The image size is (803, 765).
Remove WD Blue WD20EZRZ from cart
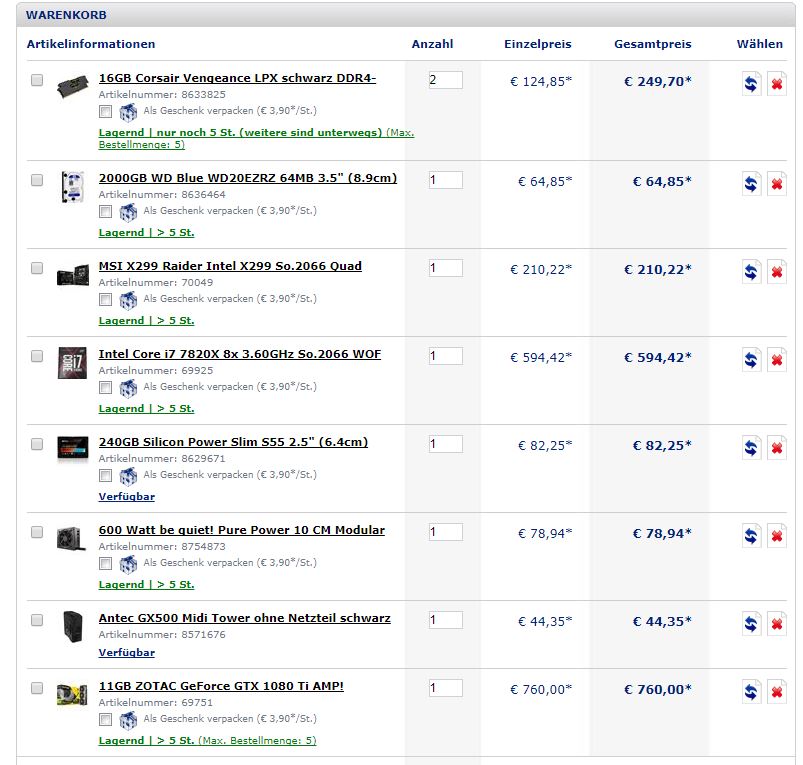(776, 183)
